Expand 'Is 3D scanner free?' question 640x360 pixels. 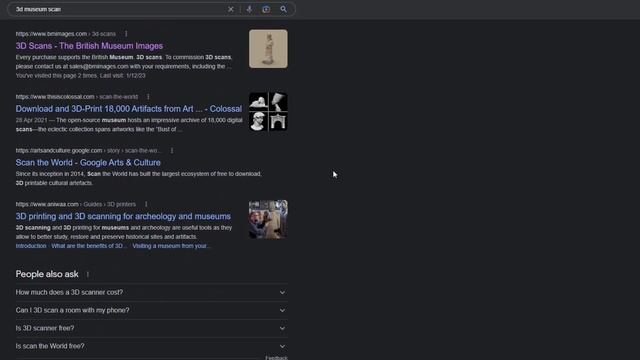point(151,328)
